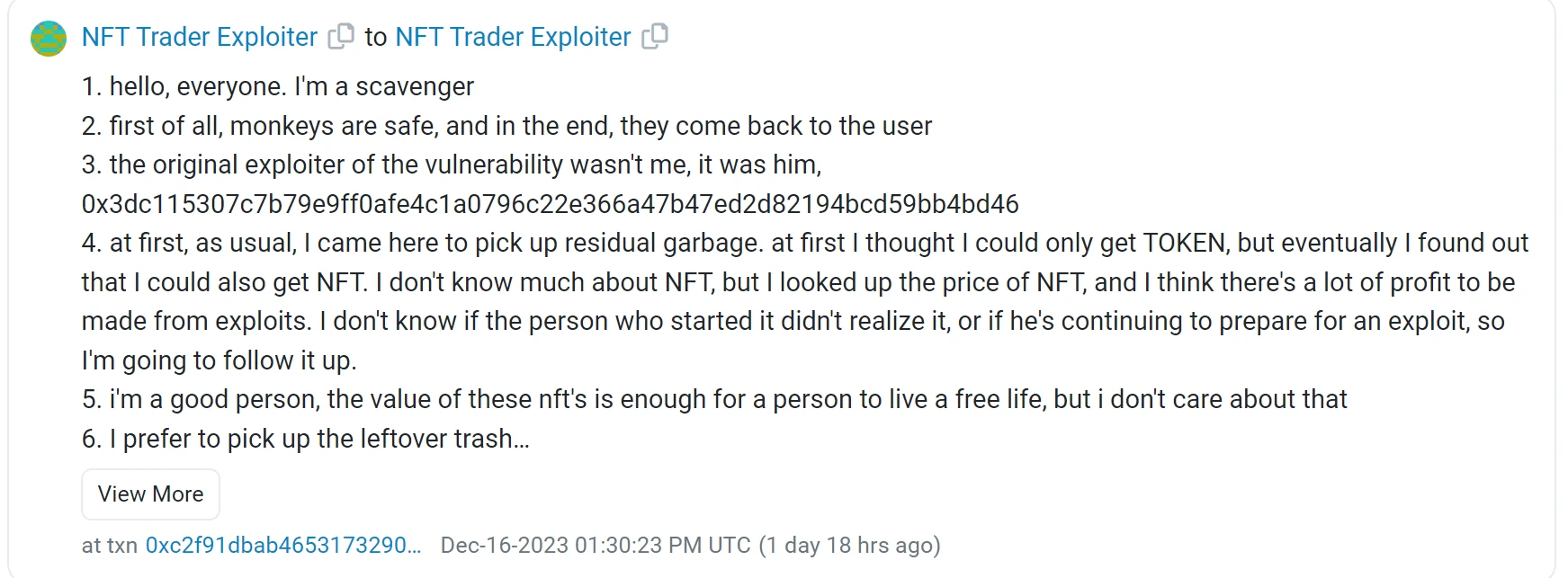Open transaction 0xc2f91dbab46531732...
This screenshot has height=578, width=1568.
pos(283,544)
